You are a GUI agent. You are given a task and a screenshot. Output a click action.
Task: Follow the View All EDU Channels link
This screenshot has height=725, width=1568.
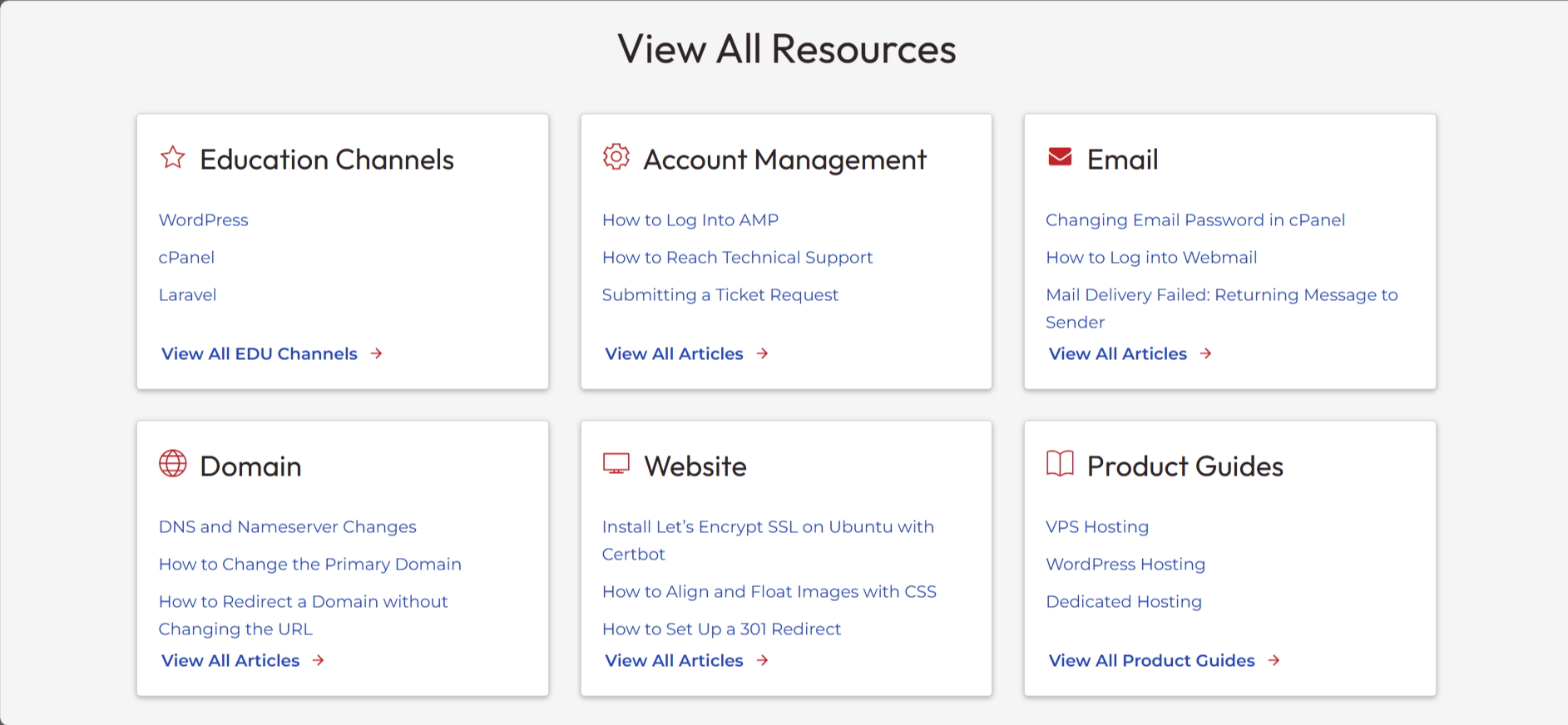(260, 353)
